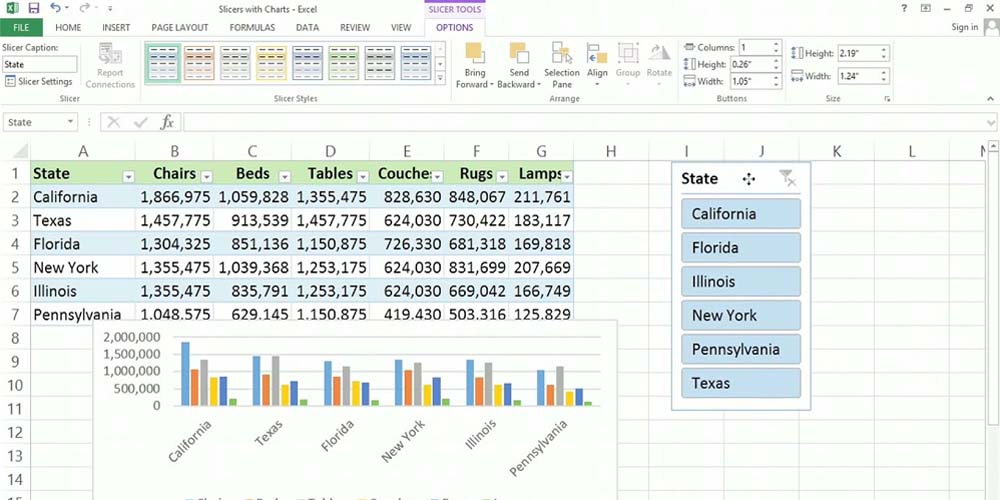Toggle New York in State slicer

pos(741,315)
